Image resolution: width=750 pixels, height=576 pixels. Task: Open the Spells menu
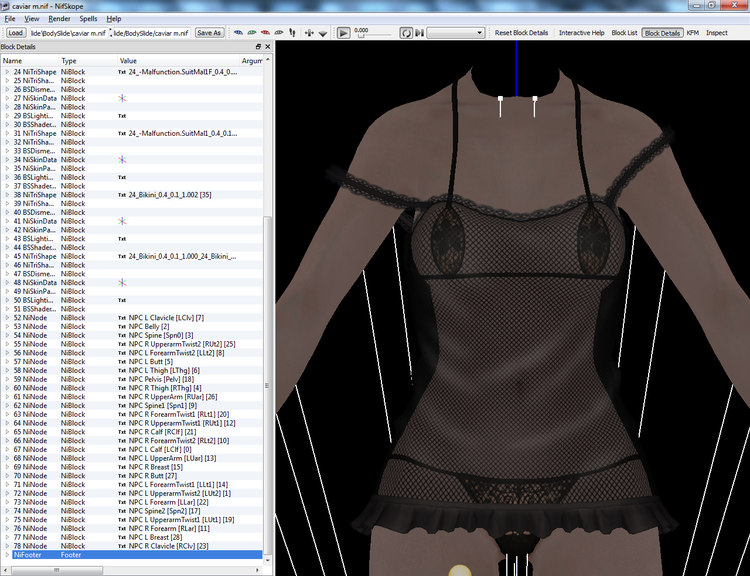click(88, 19)
